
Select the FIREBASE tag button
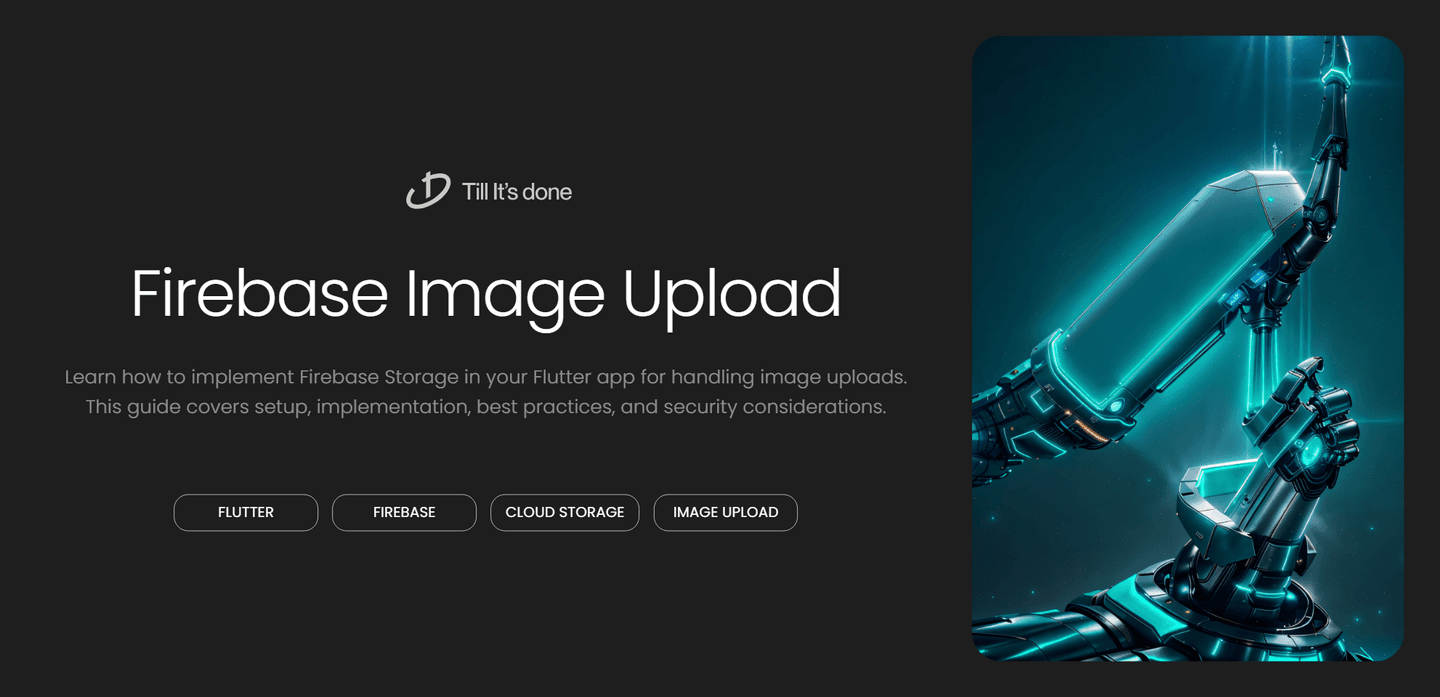tap(404, 512)
